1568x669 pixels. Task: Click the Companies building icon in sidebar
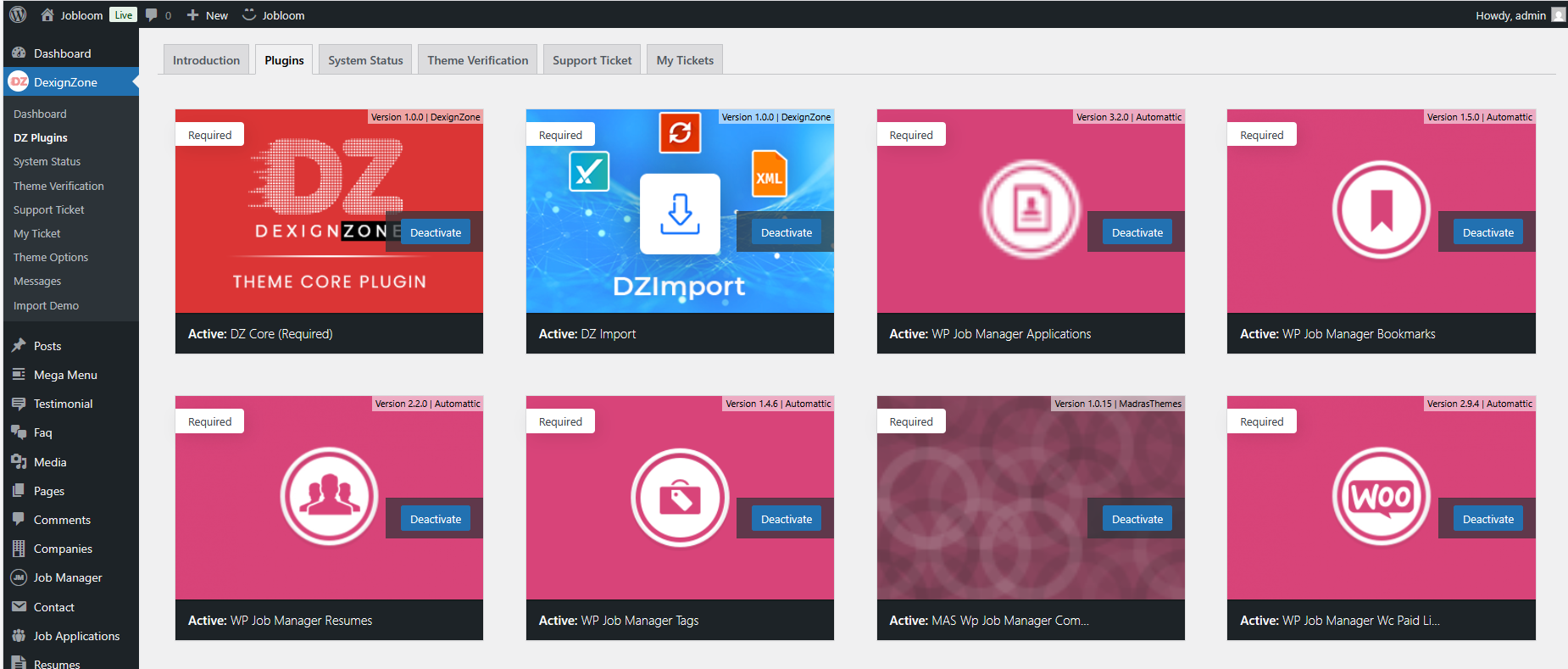pos(19,549)
